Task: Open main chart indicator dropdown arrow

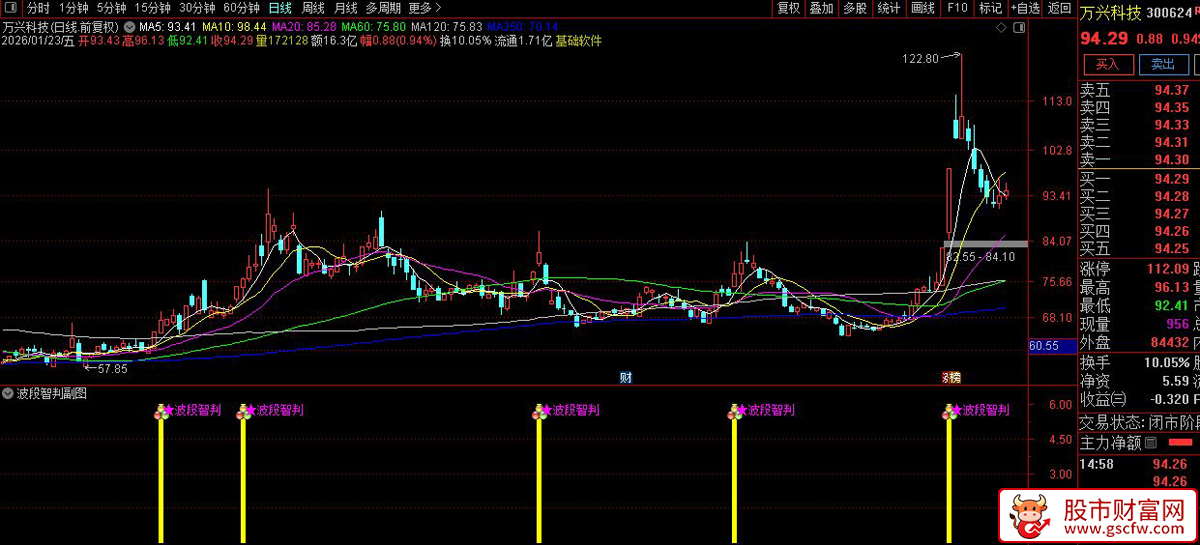Action: coord(130,26)
